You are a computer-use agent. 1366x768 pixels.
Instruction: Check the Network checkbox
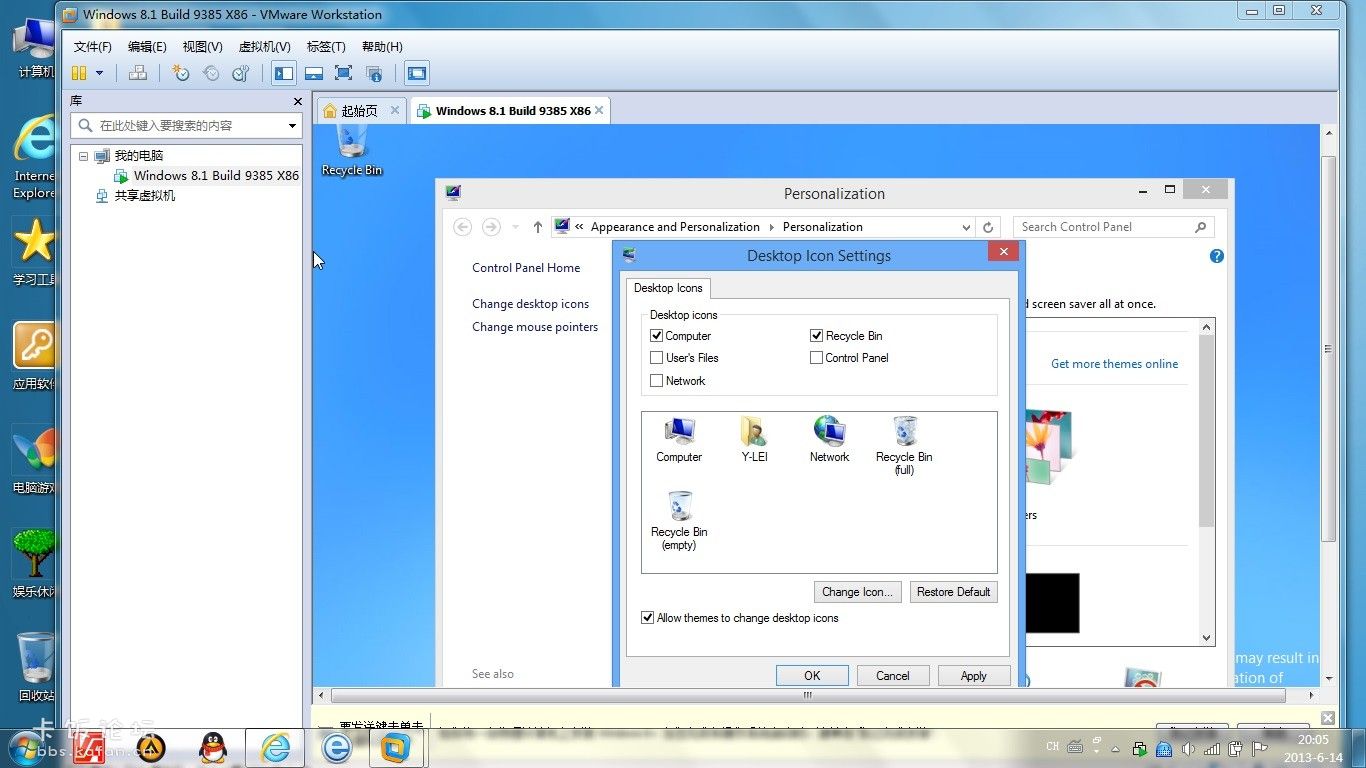point(657,381)
